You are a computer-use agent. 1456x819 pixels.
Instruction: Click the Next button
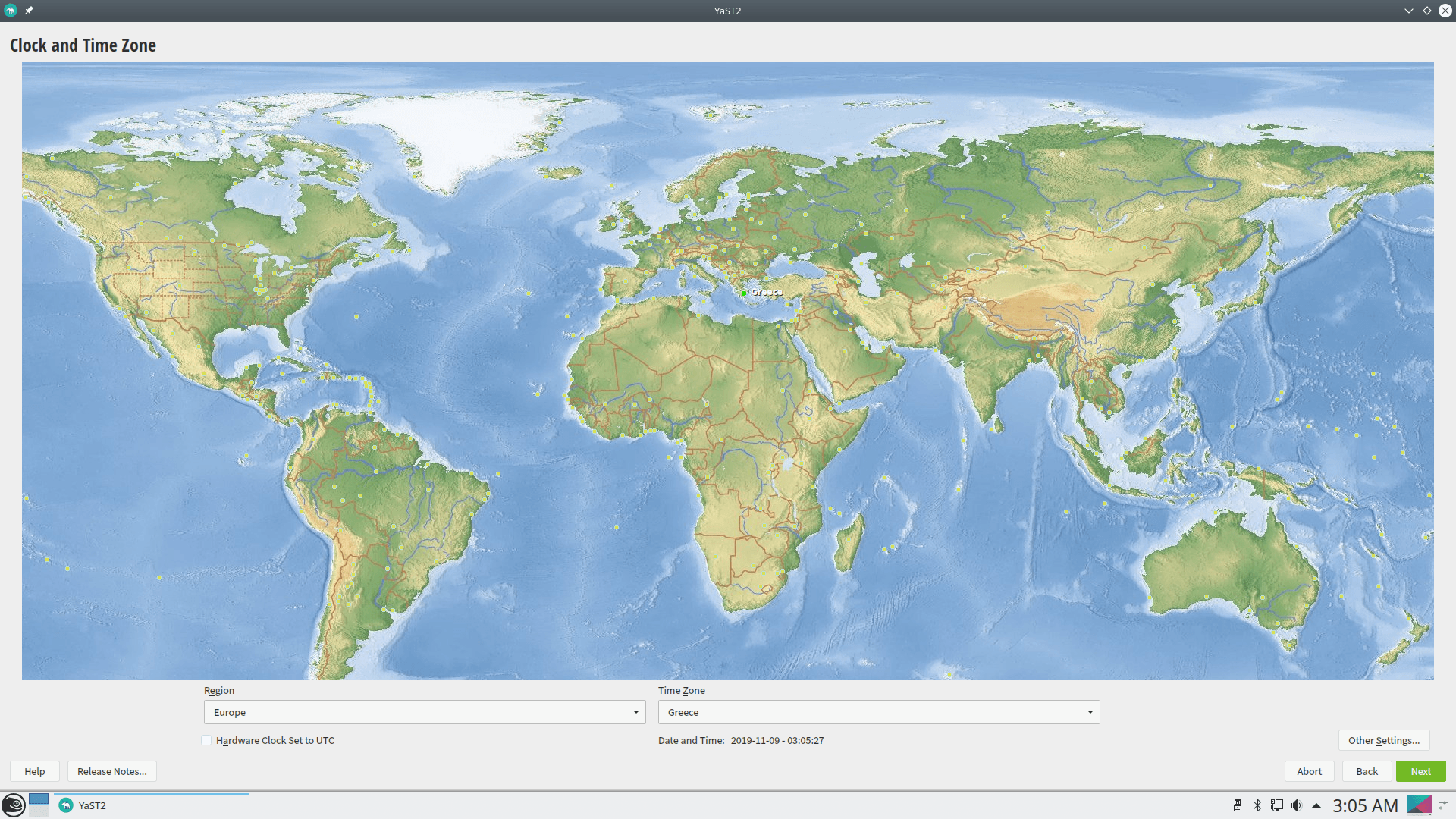pyautogui.click(x=1420, y=771)
